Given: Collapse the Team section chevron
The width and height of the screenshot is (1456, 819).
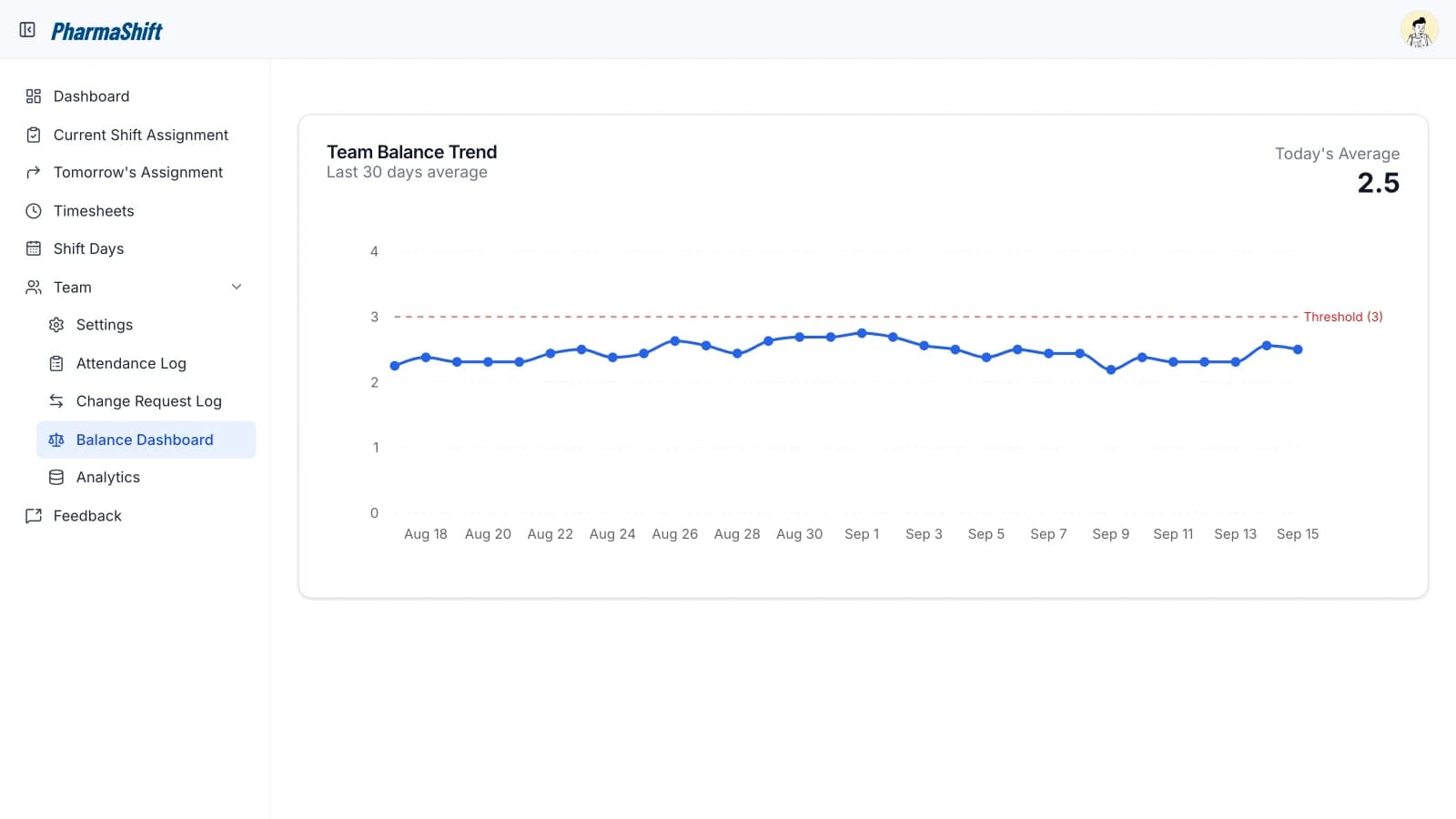Looking at the screenshot, I should coord(237,287).
